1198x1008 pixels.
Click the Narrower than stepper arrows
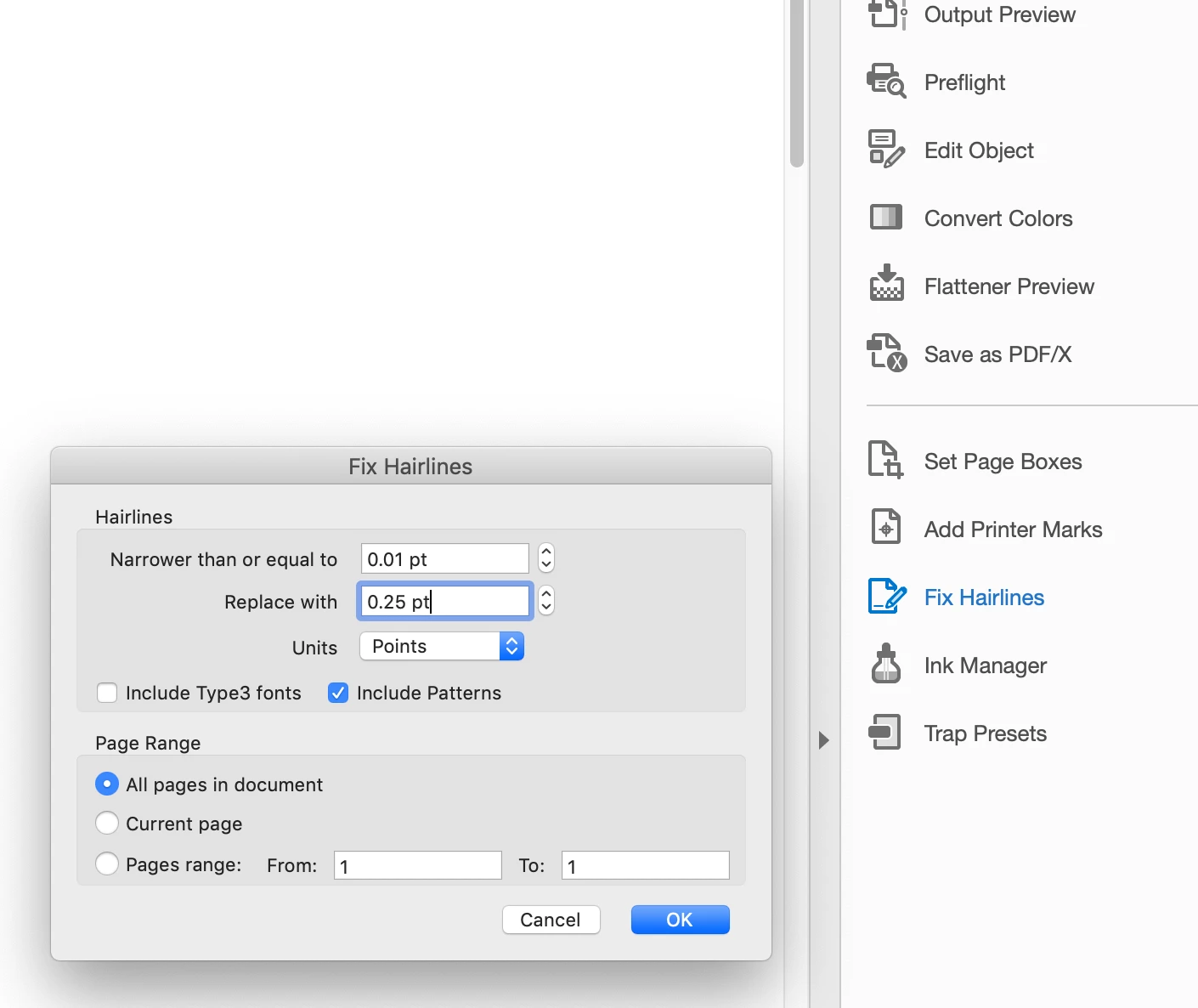[x=546, y=558]
